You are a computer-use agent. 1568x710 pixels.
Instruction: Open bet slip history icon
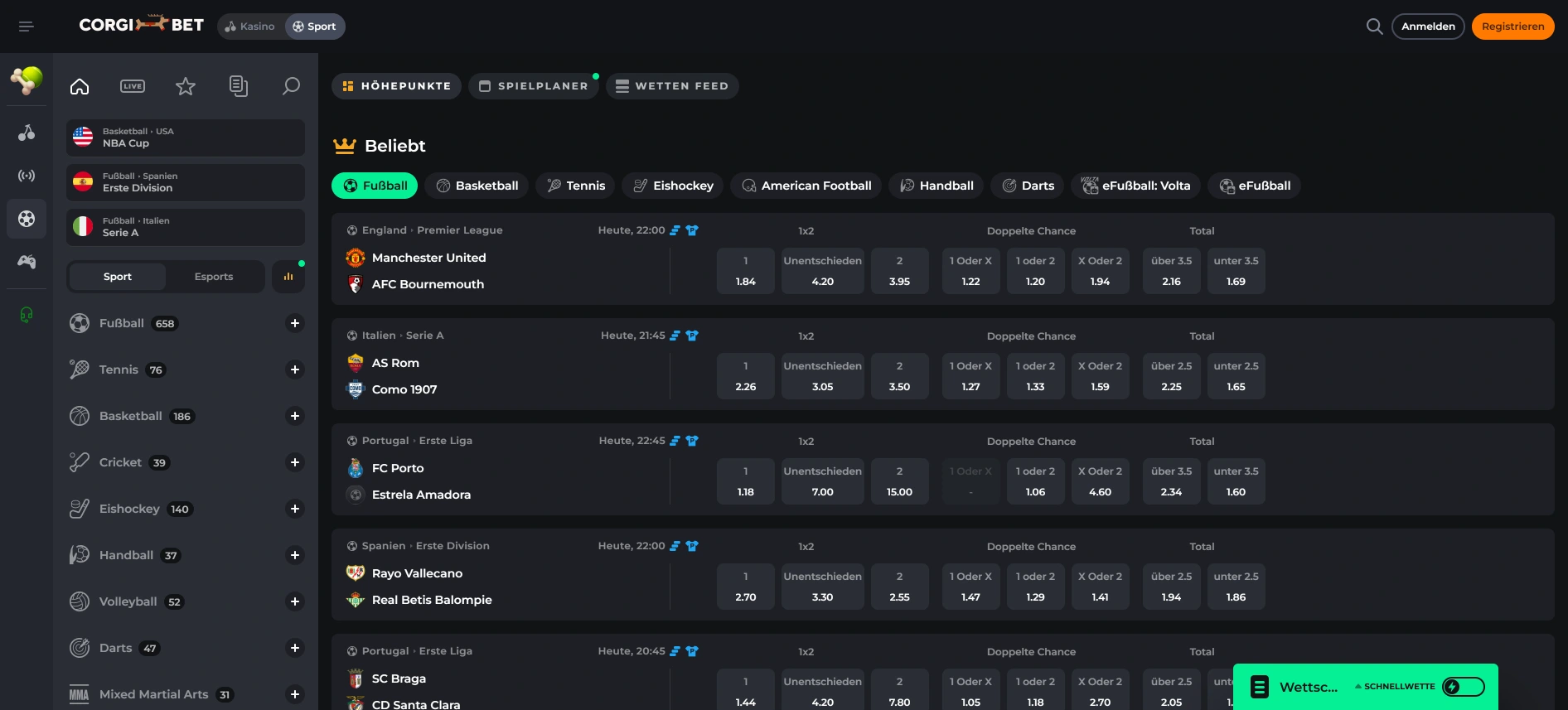tap(239, 86)
